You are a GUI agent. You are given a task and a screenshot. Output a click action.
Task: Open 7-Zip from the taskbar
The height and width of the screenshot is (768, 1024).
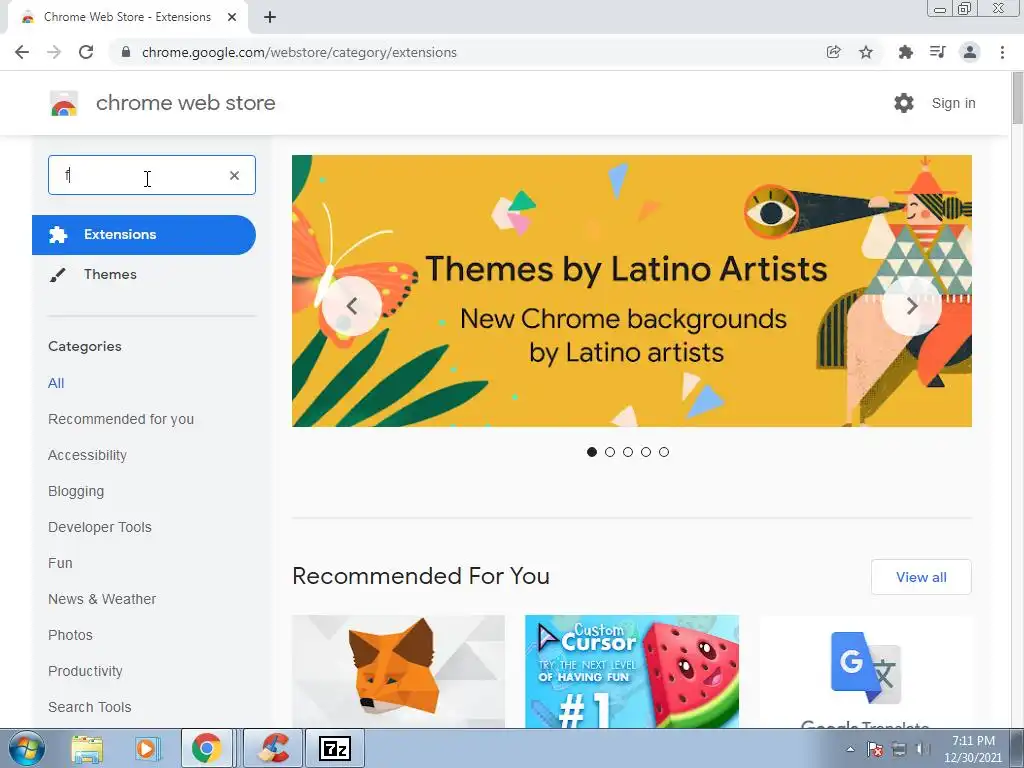tap(335, 748)
